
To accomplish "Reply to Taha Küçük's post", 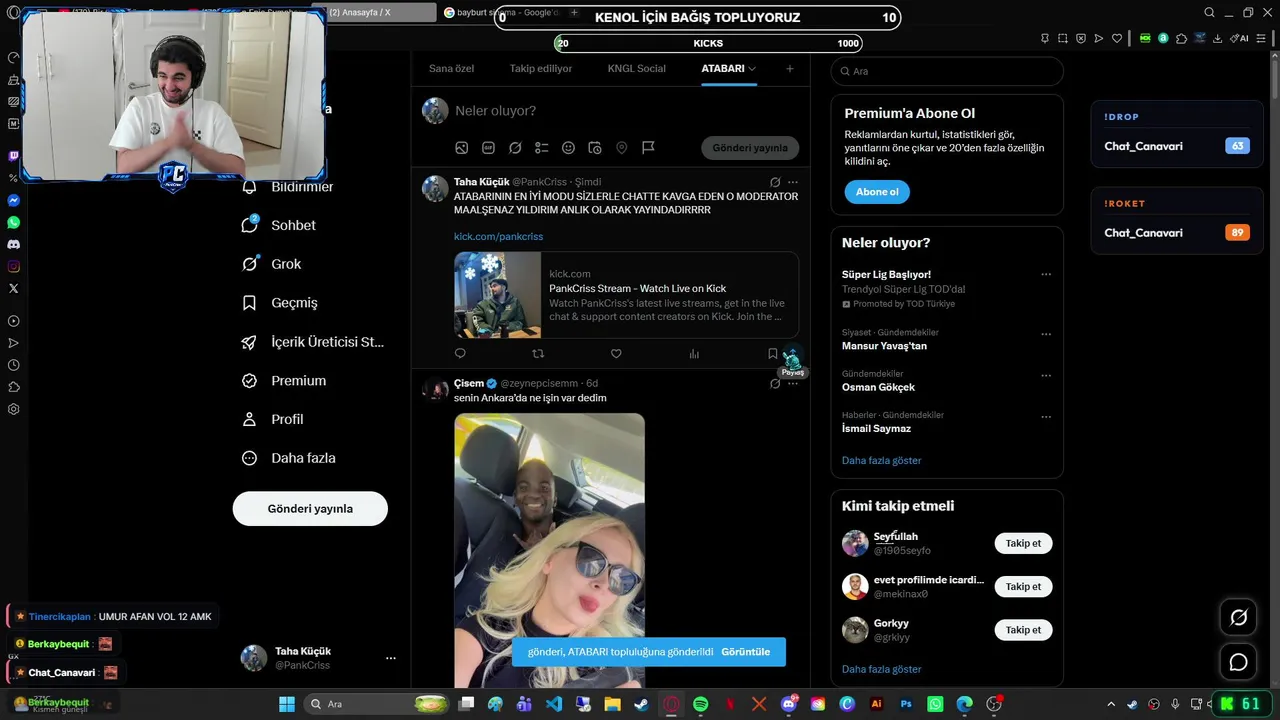I will (460, 353).
